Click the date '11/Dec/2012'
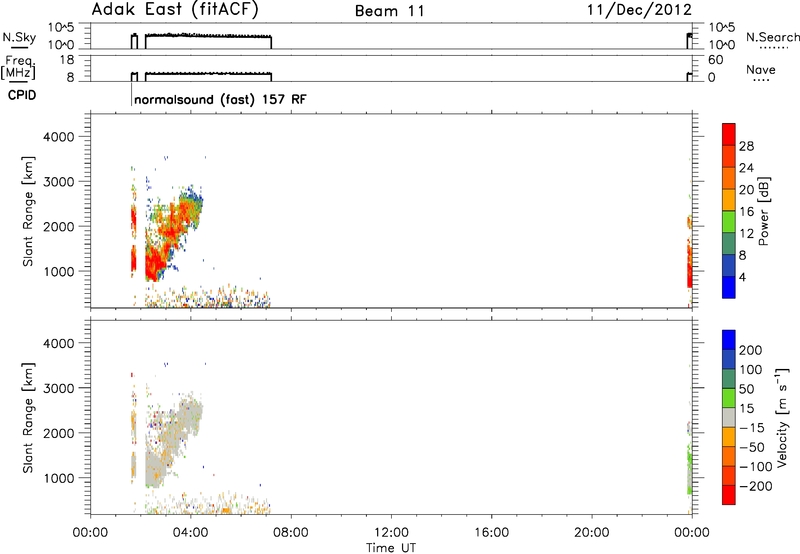The image size is (800, 554). (x=639, y=10)
